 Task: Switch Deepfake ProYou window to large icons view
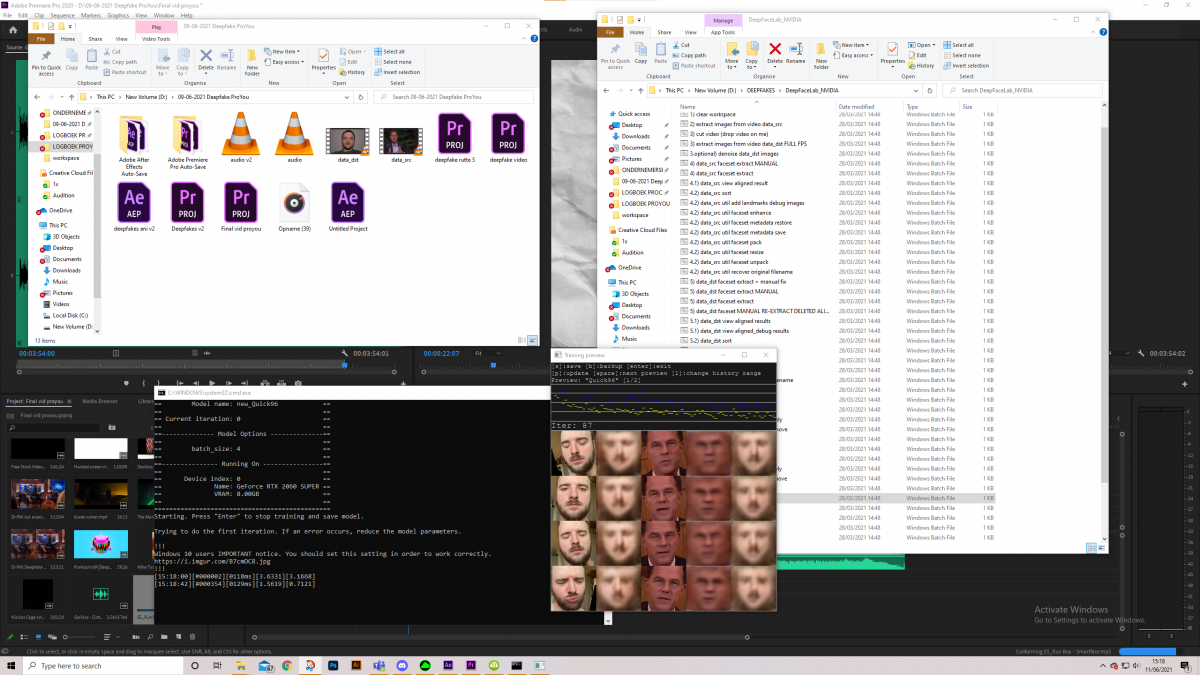pos(531,341)
